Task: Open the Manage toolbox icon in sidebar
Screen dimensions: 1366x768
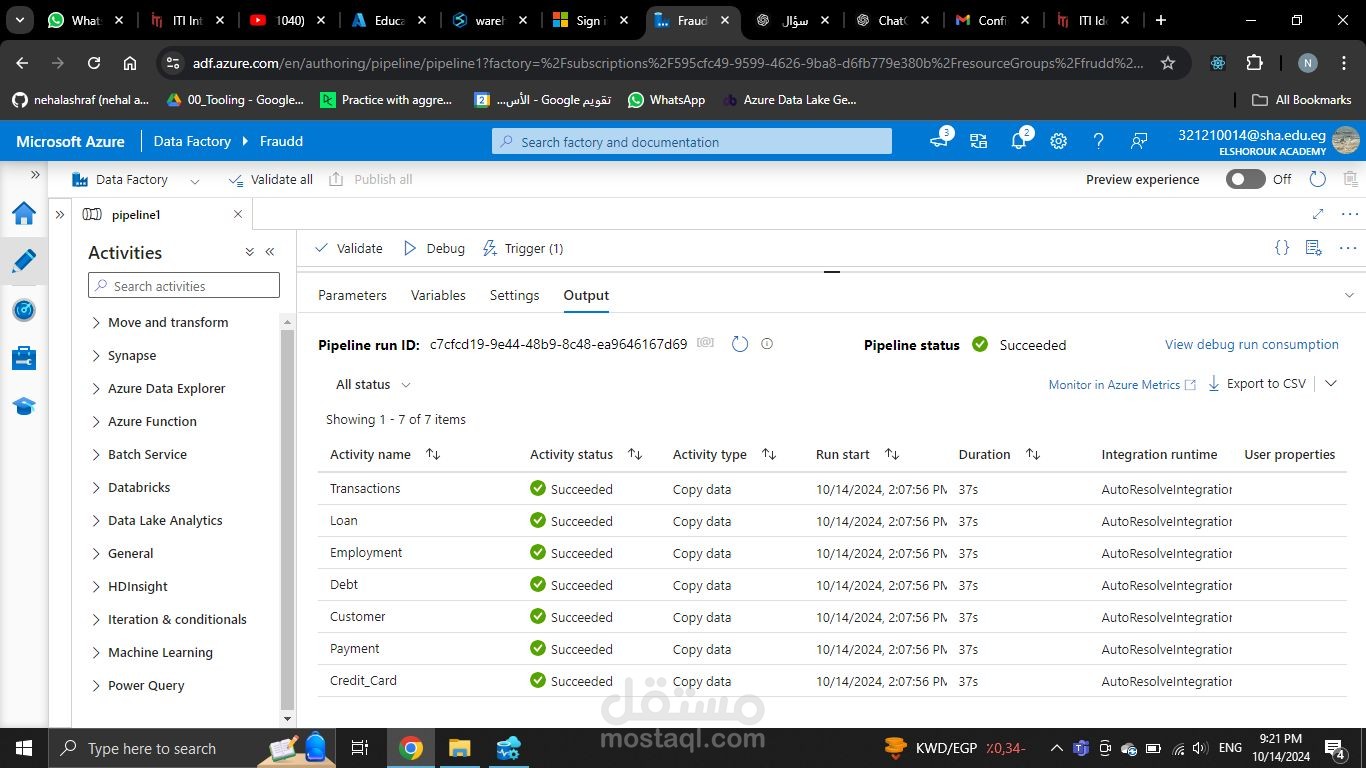Action: (x=24, y=358)
